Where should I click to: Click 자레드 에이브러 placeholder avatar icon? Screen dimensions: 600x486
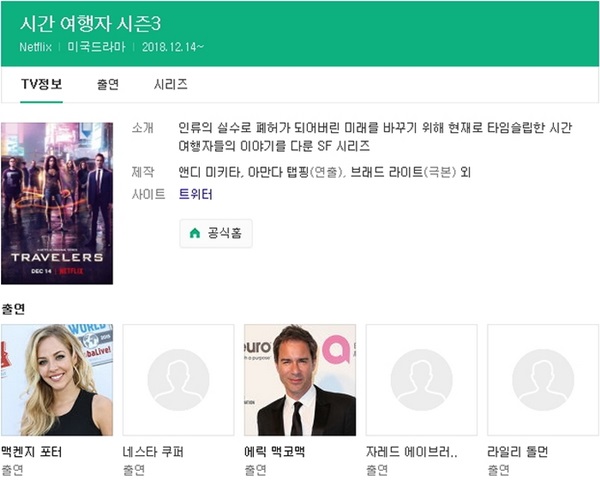coord(421,380)
